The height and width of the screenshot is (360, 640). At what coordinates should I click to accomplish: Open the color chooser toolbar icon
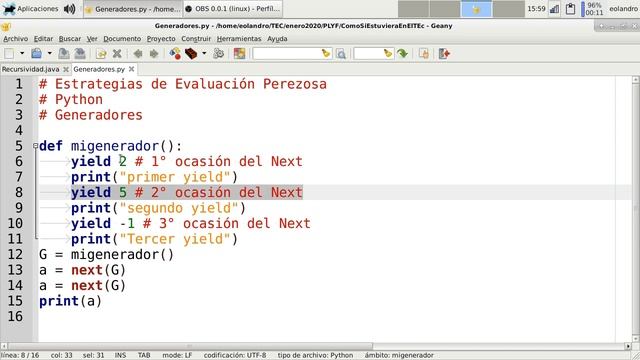(x=239, y=53)
